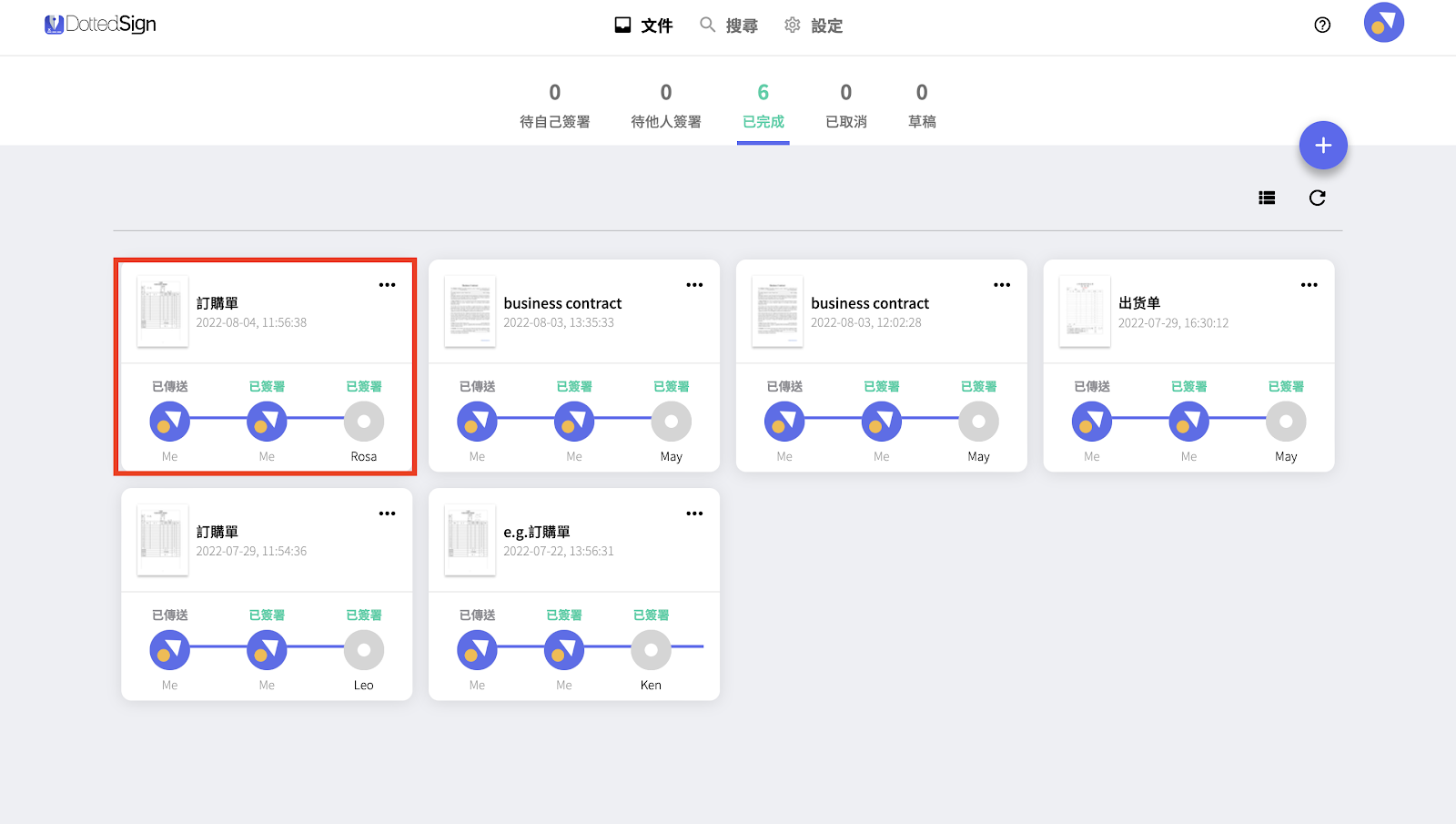The width and height of the screenshot is (1456, 824).
Task: Click May avatar on business contract 12:02:28
Action: click(x=978, y=422)
